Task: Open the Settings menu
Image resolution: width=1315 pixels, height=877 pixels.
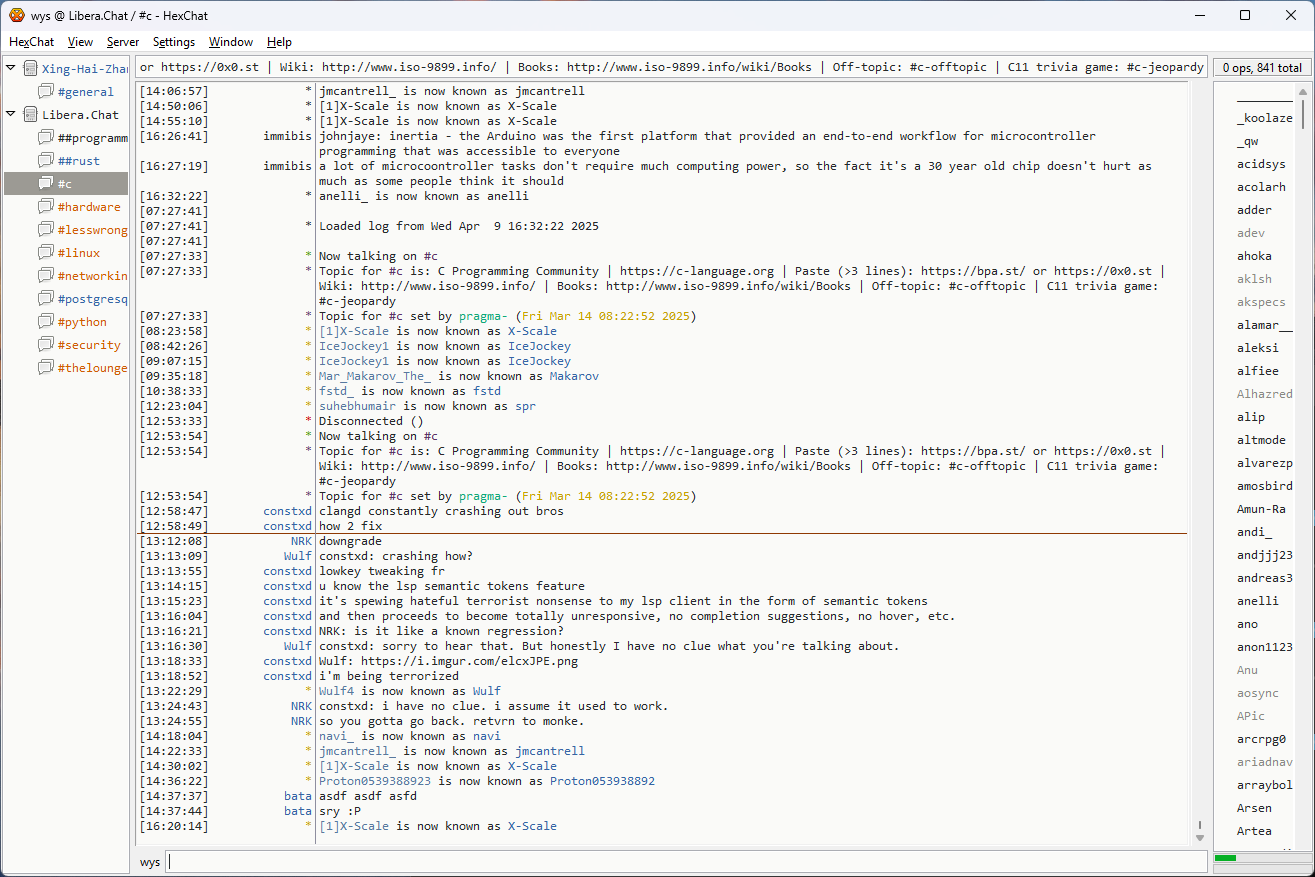Action: tap(174, 42)
